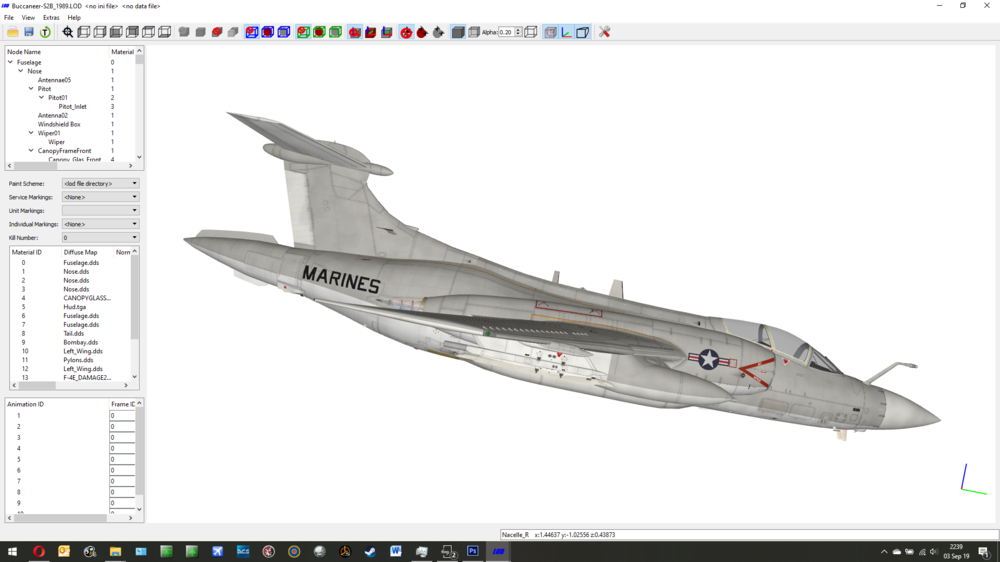Viewport: 1000px width, 562px height.
Task: Open Opera browser from taskbar
Action: click(x=38, y=551)
